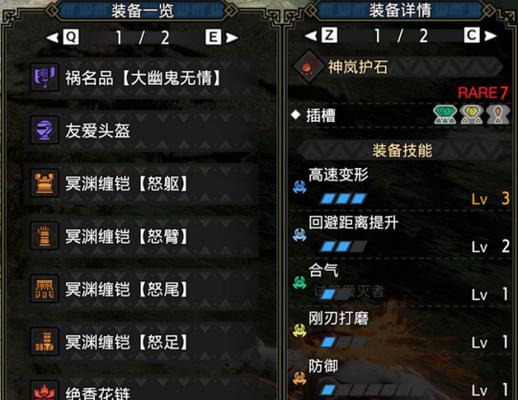
Task: Select the purple helmet icon for 友爱头盔
Action: pyautogui.click(x=44, y=130)
